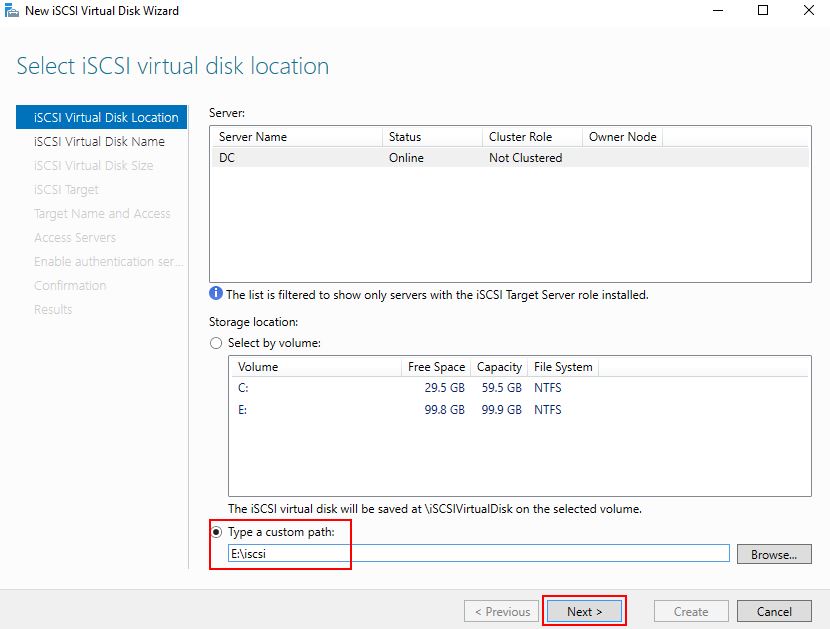The width and height of the screenshot is (830, 629).
Task: Minimize the wizard window
Action: [718, 10]
